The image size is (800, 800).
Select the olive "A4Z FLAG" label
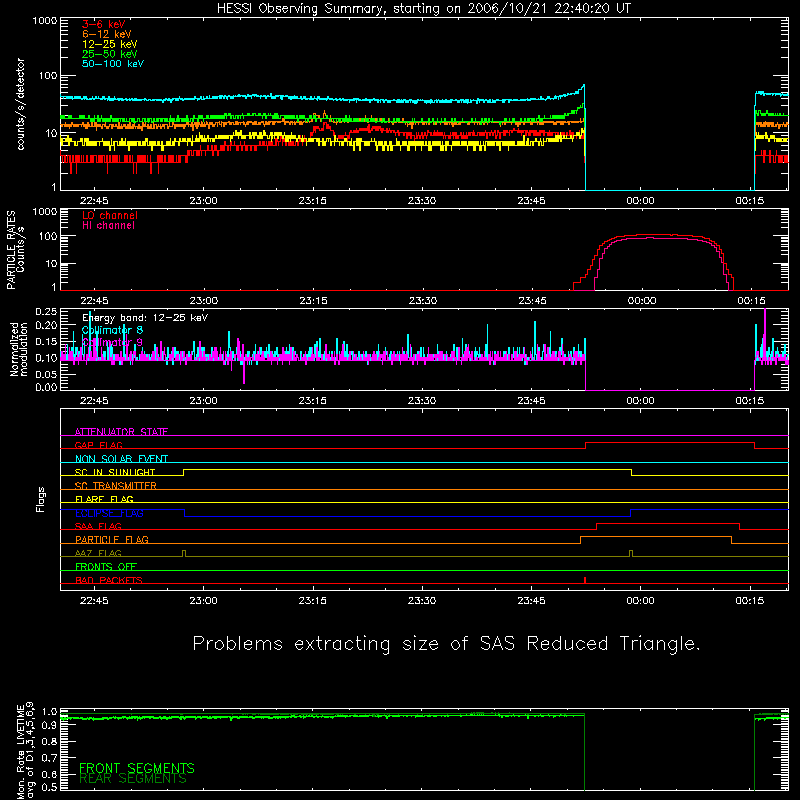98,553
